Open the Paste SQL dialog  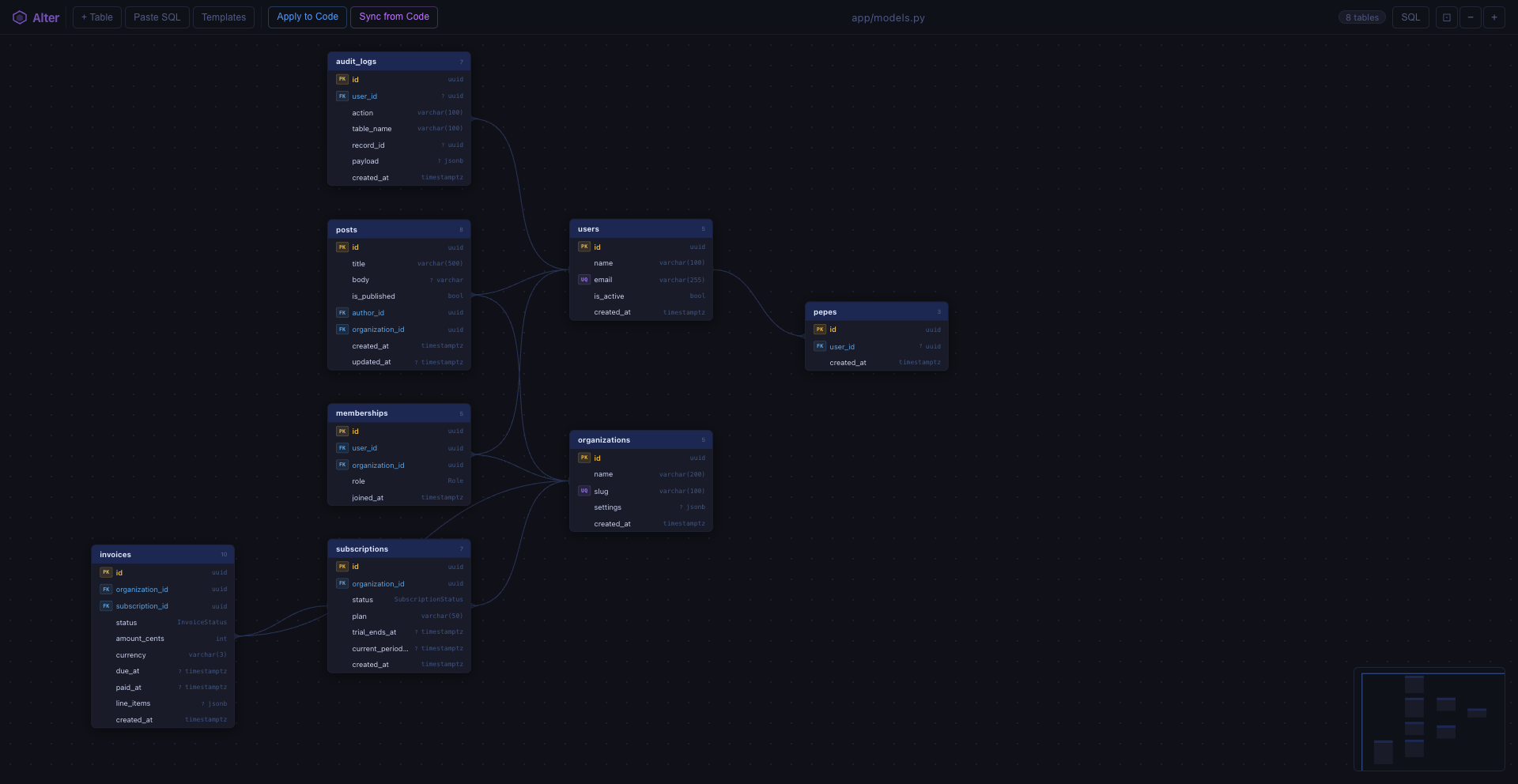point(157,17)
